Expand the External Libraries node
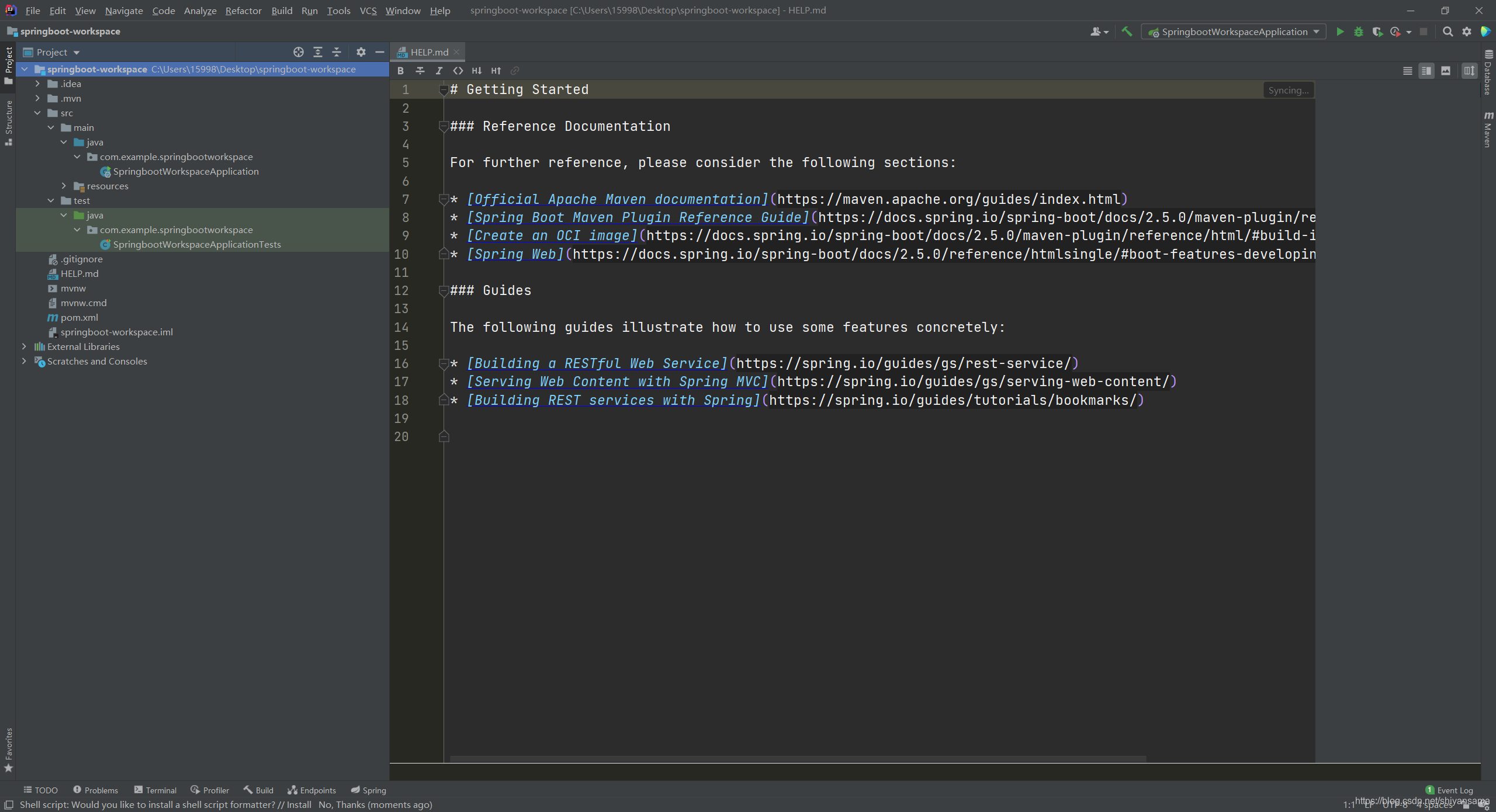 pos(22,347)
